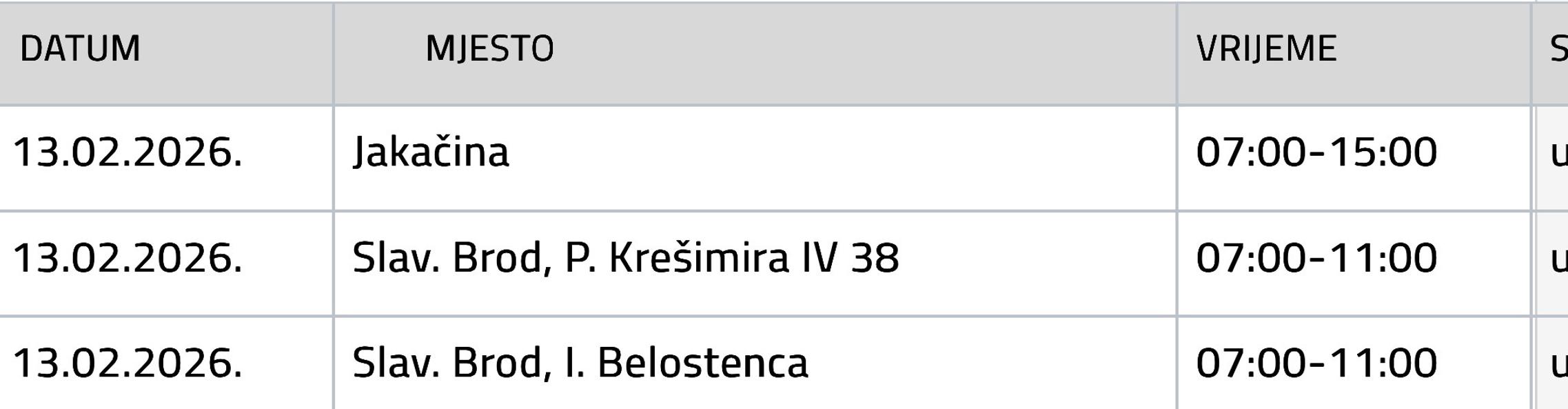This screenshot has height=409, width=1568.
Task: Click the date in the Jakačina row
Action: pos(128,152)
